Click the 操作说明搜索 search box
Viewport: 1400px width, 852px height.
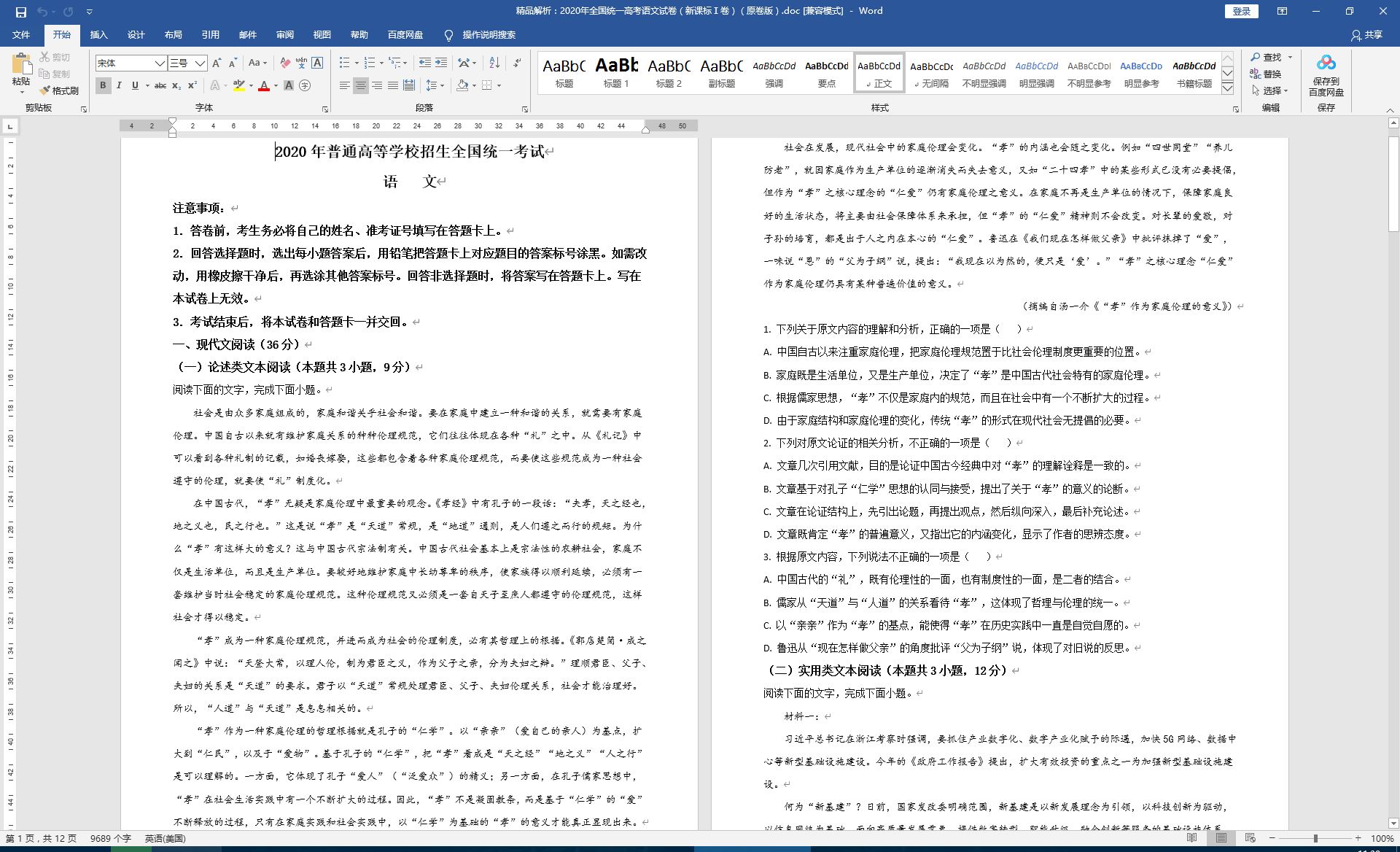point(489,35)
